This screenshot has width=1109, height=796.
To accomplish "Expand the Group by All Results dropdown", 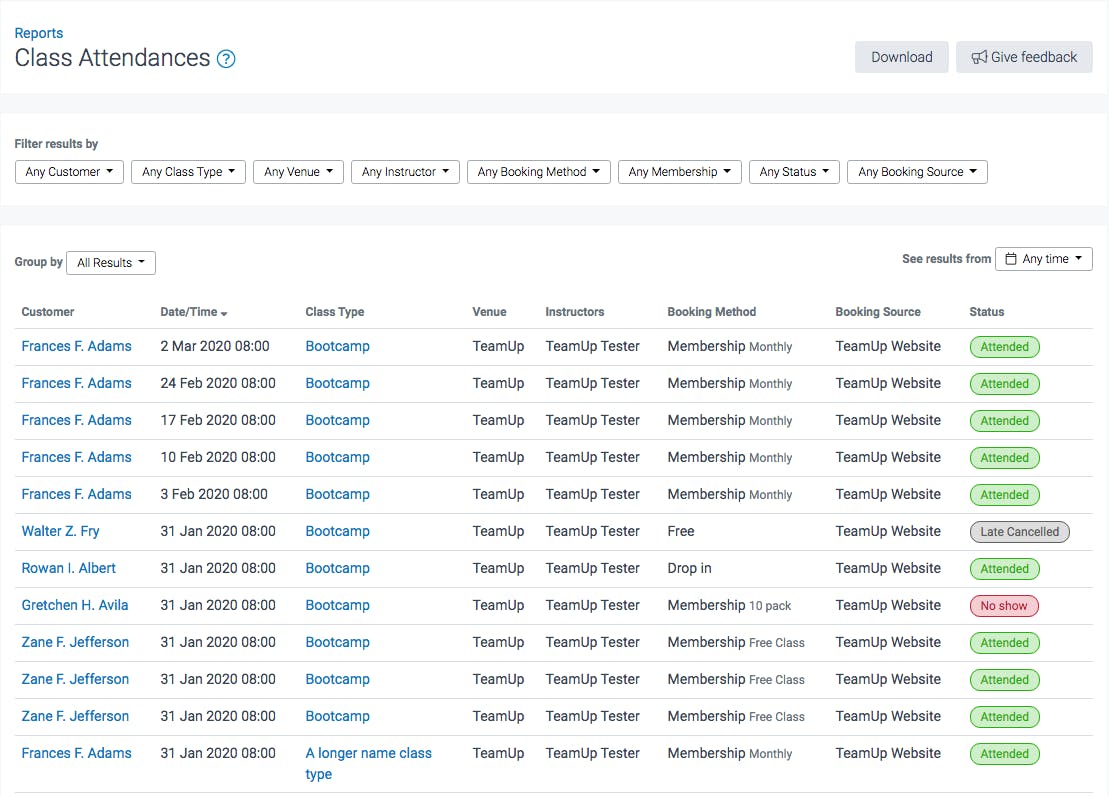I will pos(110,262).
